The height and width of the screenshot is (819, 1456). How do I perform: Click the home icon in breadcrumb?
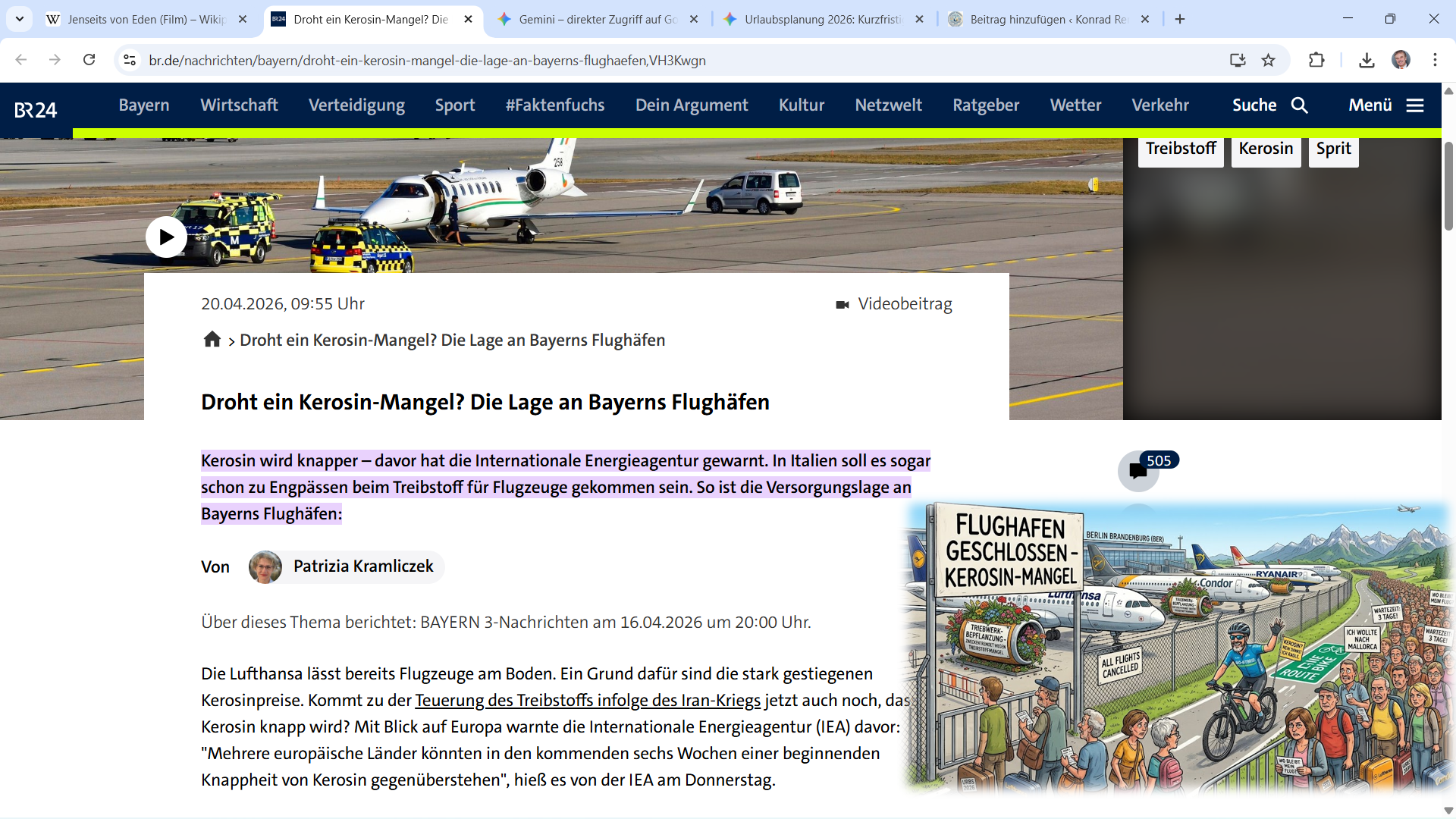point(212,340)
